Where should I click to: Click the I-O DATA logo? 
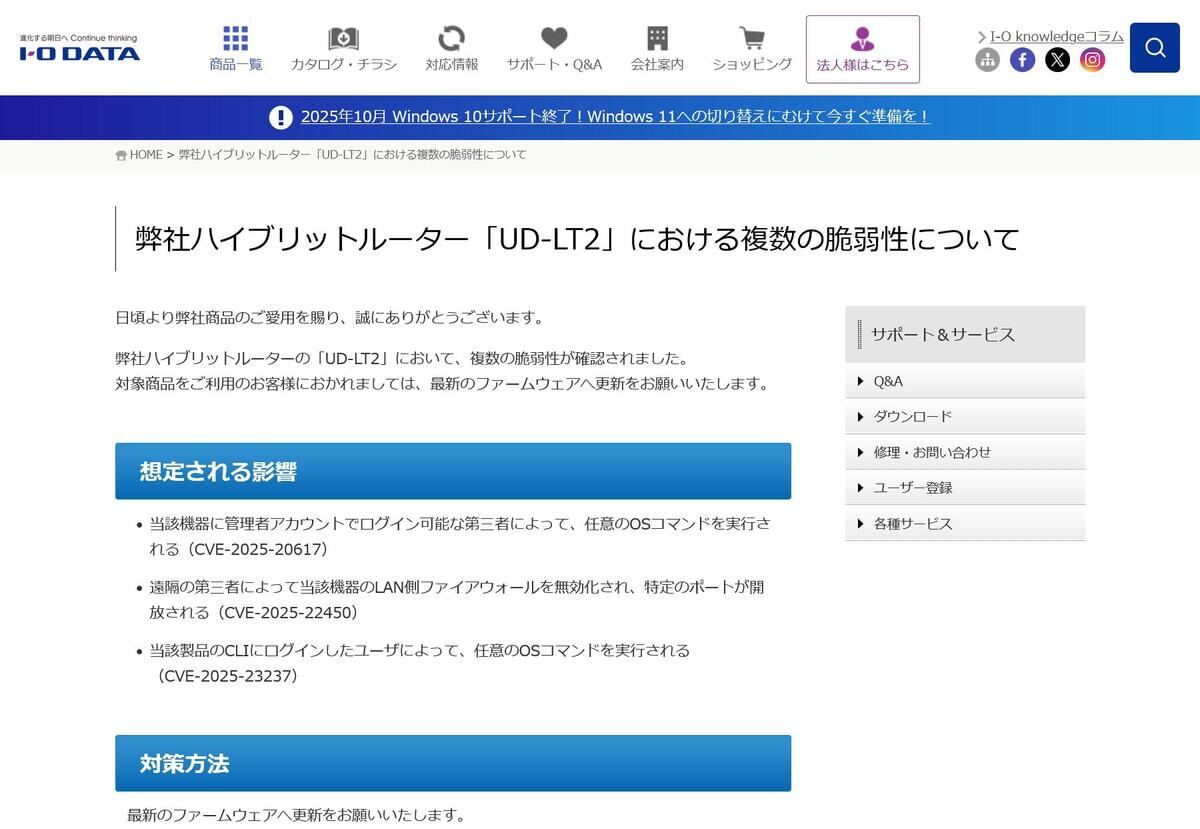tap(80, 48)
